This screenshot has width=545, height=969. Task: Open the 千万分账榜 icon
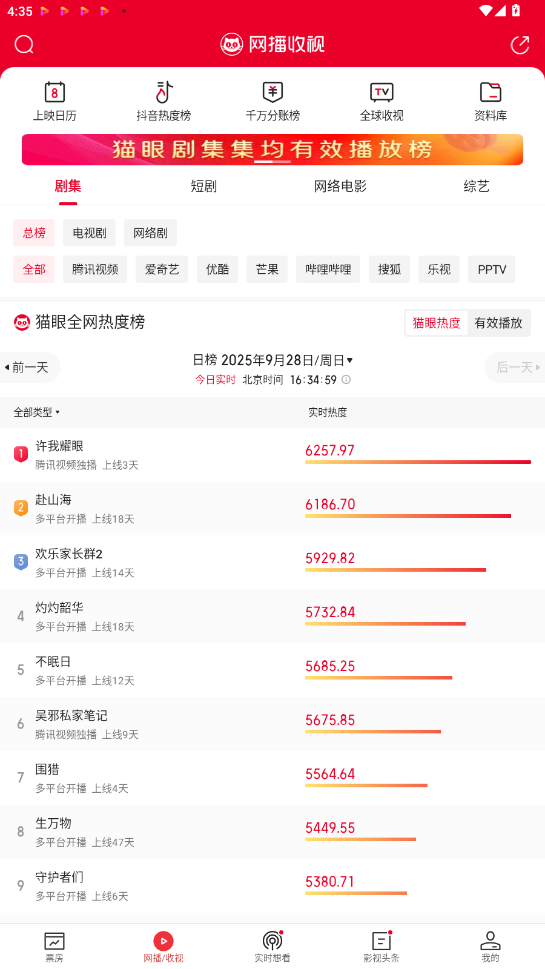tap(272, 92)
